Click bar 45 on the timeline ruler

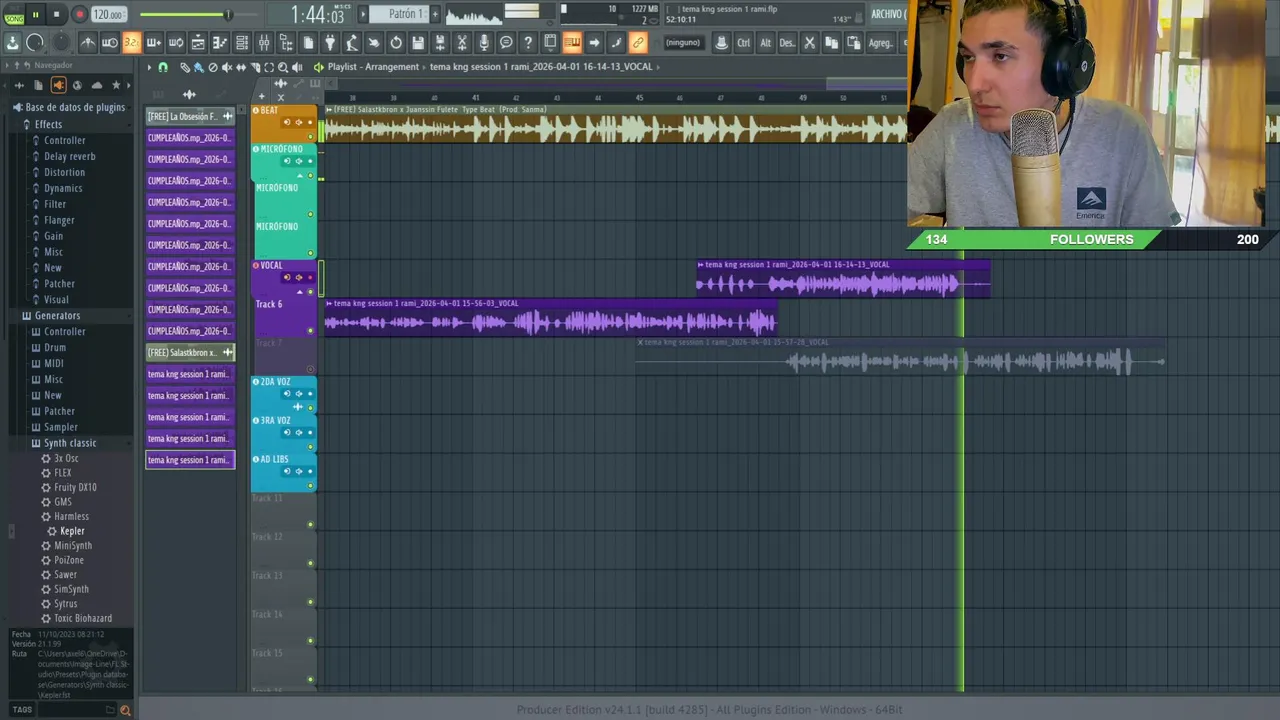pos(639,97)
